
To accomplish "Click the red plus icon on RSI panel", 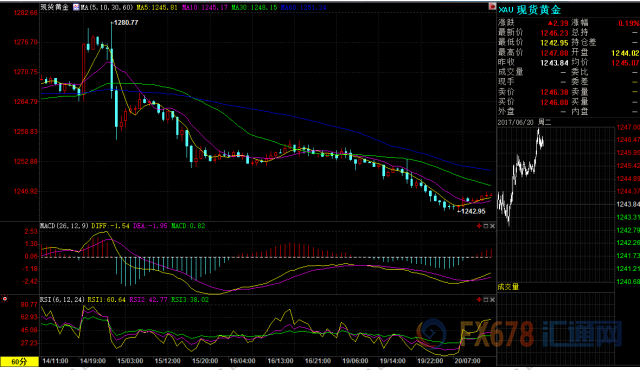I will 479,300.
